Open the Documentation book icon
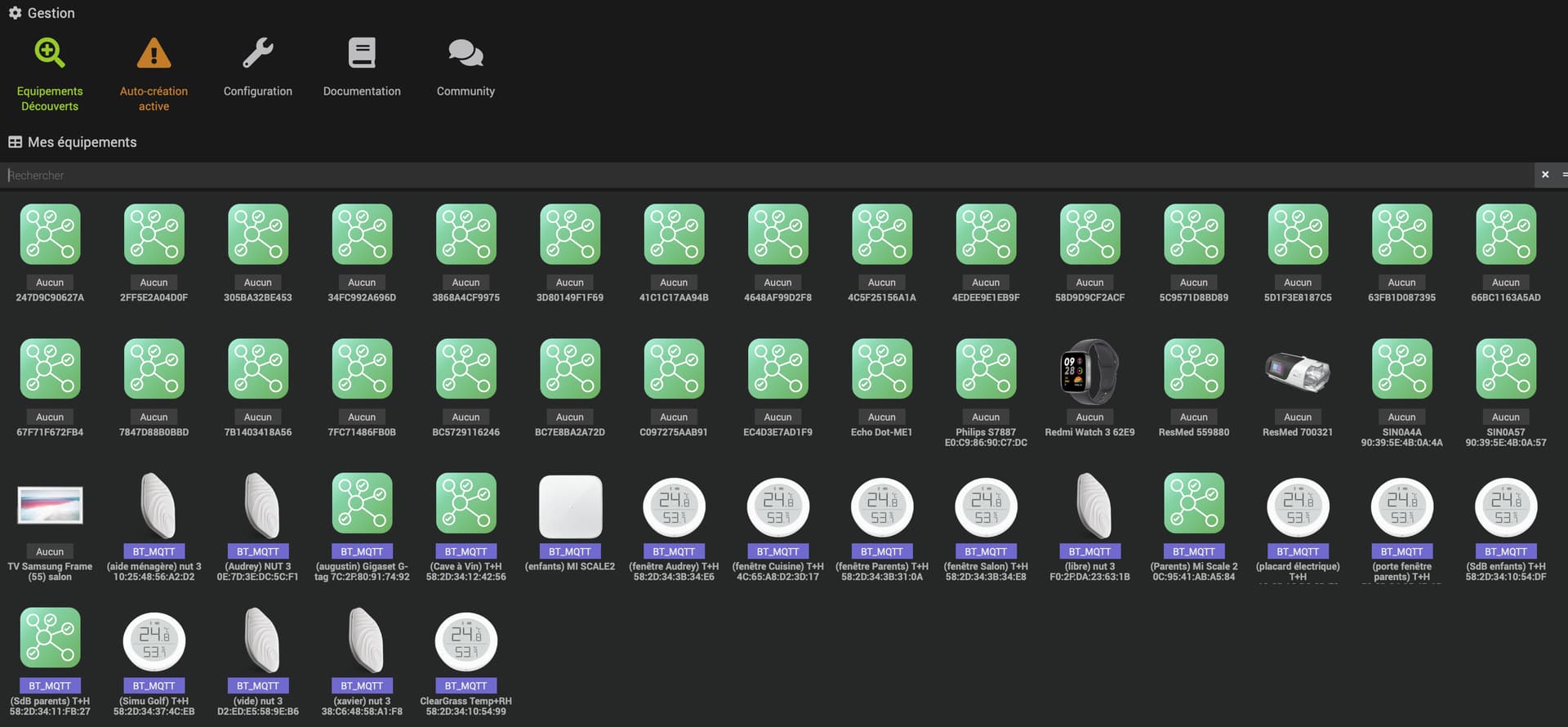 pos(362,54)
